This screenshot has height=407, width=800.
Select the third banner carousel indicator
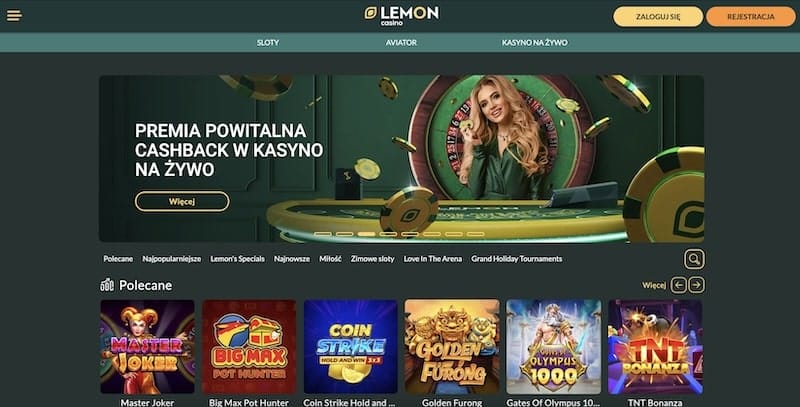(x=366, y=234)
